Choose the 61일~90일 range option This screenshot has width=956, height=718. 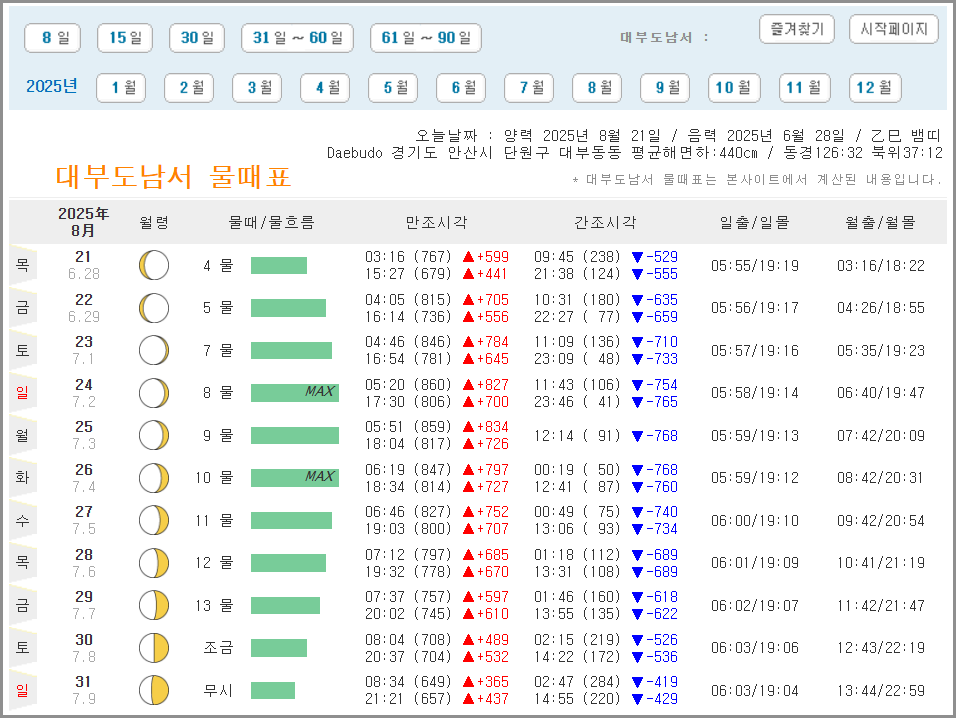pos(425,37)
